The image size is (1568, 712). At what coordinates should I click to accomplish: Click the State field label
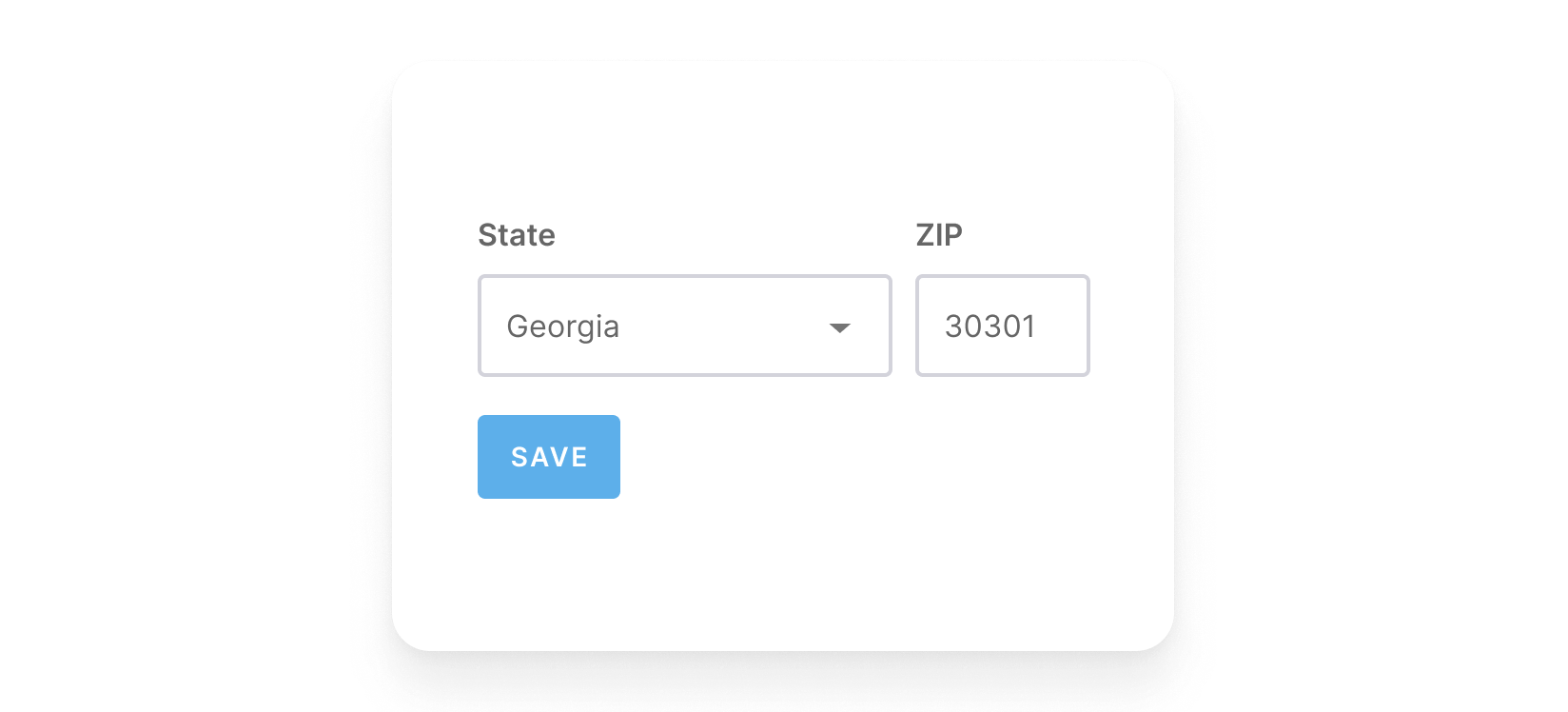517,235
